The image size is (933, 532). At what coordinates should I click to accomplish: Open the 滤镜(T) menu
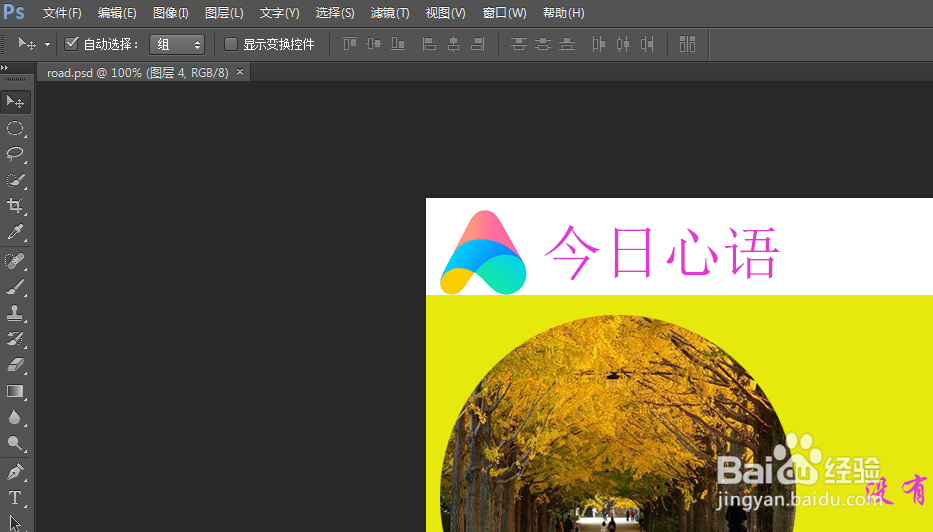(x=390, y=12)
